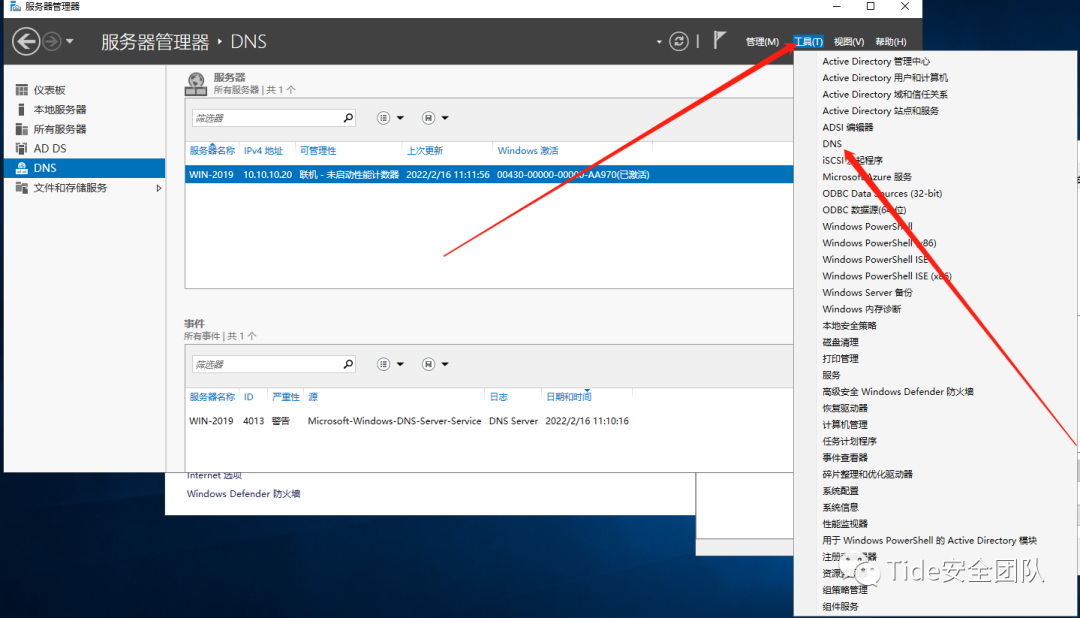This screenshot has width=1080, height=618.
Task: Open the 帮助(H) menu
Action: (891, 42)
